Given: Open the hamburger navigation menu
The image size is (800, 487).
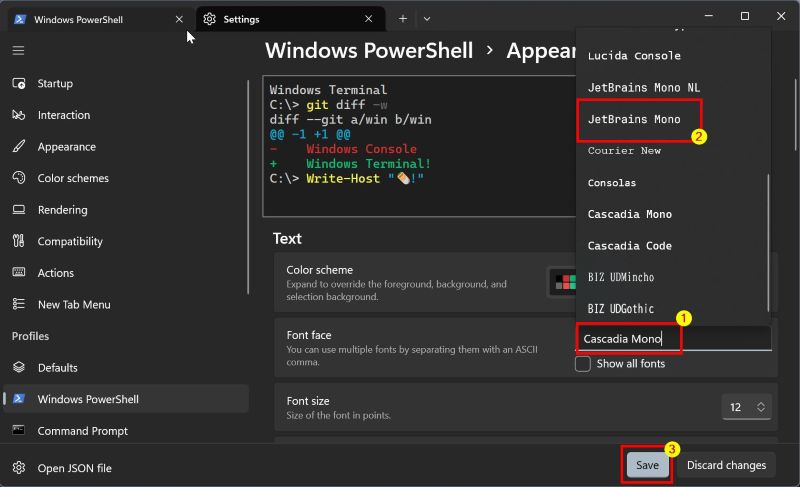Looking at the screenshot, I should click(x=18, y=50).
